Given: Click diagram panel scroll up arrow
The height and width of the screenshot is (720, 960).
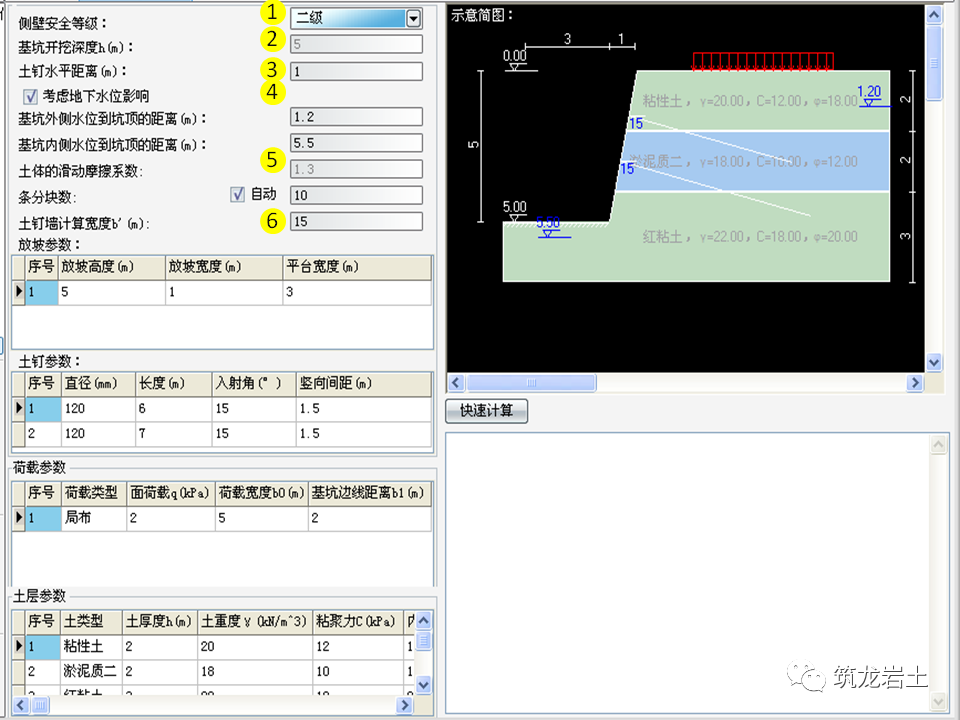Looking at the screenshot, I should click(x=934, y=14).
